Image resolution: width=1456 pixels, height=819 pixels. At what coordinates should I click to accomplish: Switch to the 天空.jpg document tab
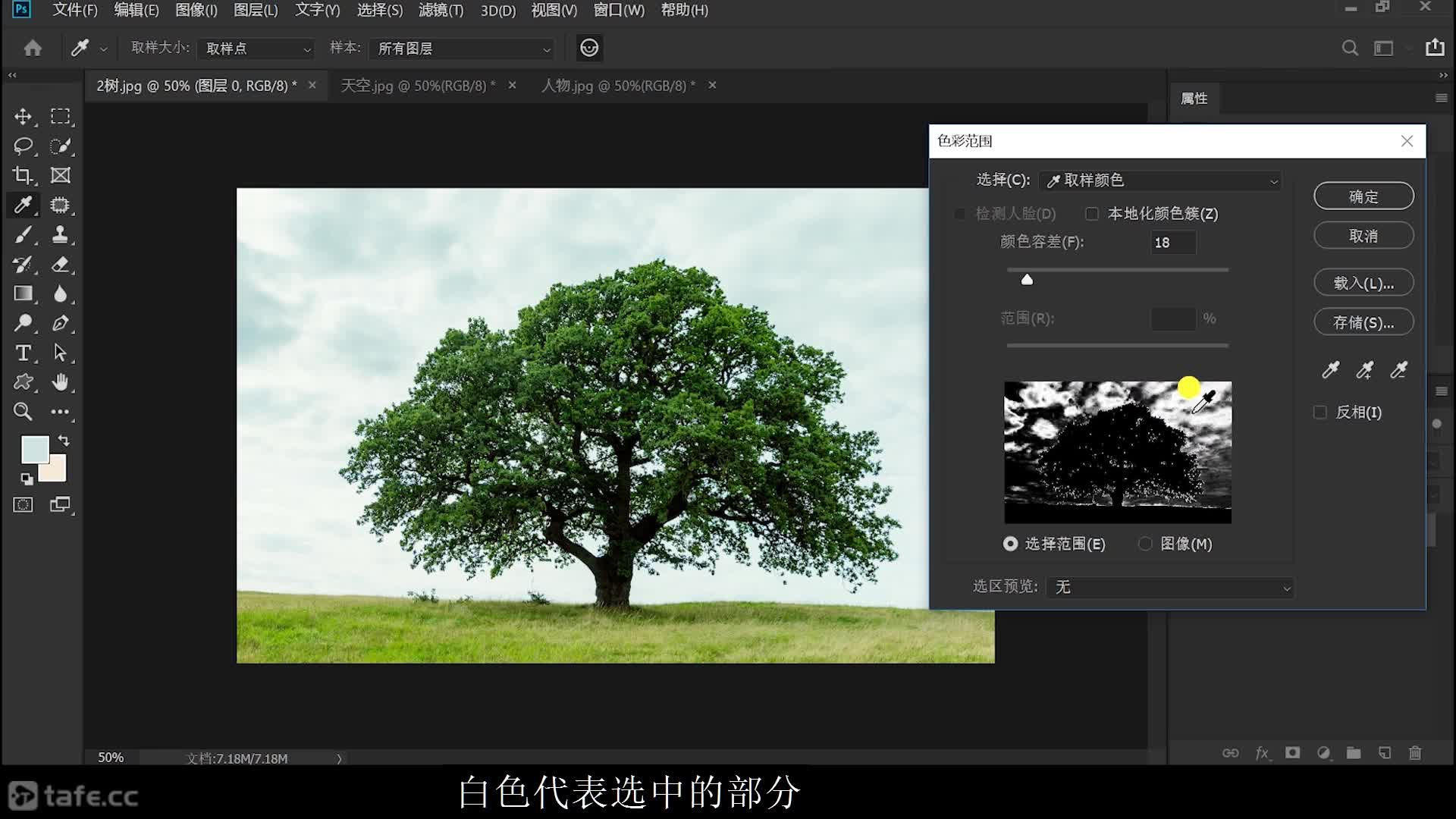click(x=418, y=86)
